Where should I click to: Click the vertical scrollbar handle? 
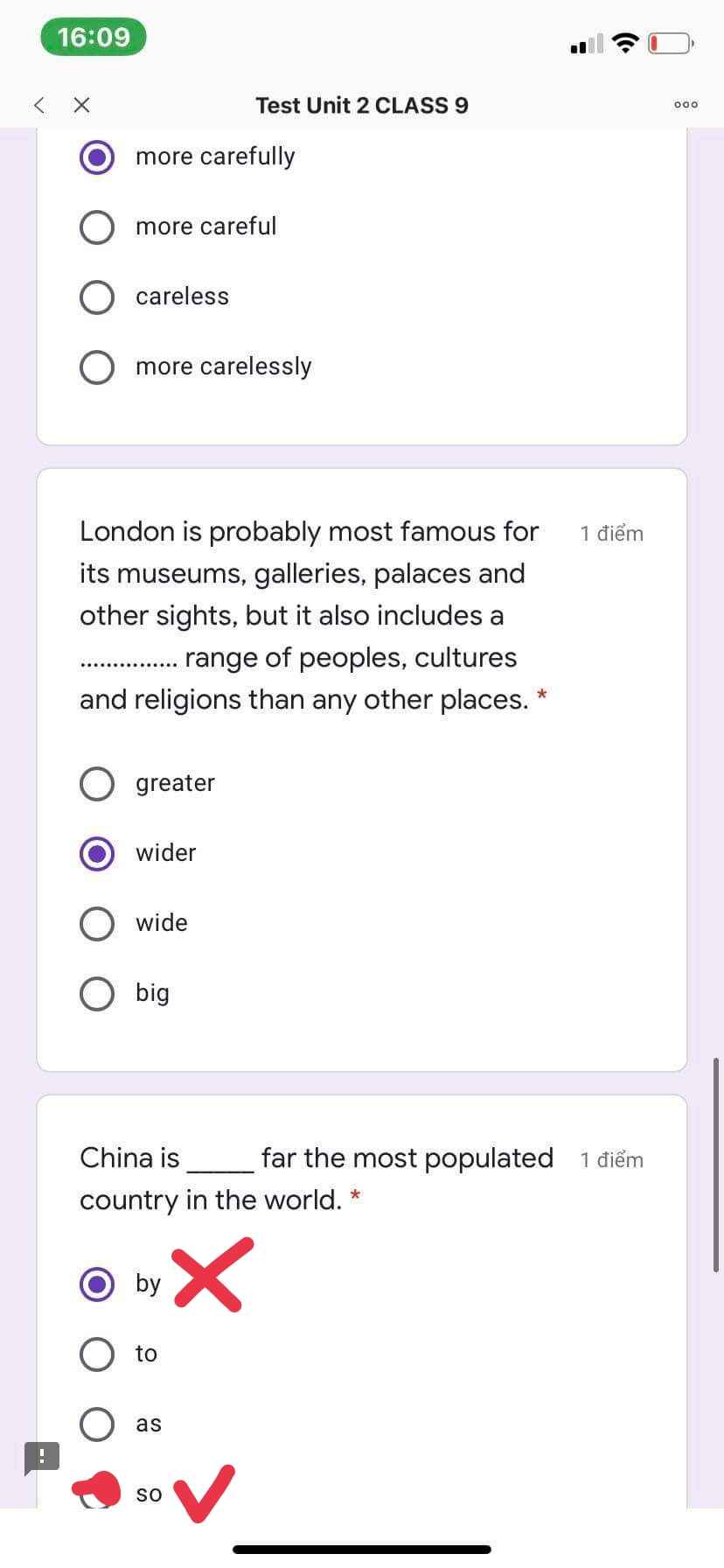(x=716, y=1164)
